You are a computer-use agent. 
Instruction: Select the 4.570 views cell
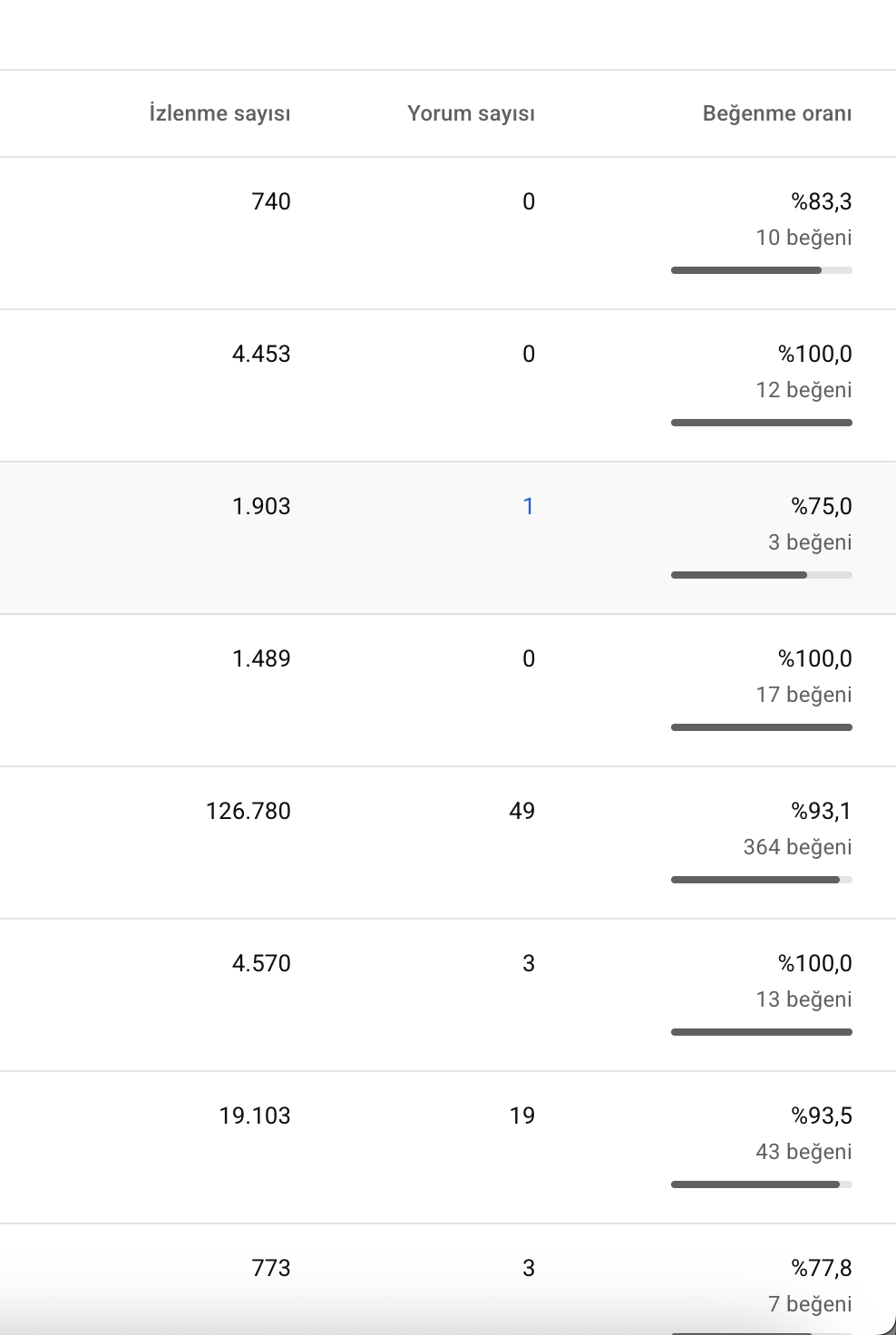(261, 963)
